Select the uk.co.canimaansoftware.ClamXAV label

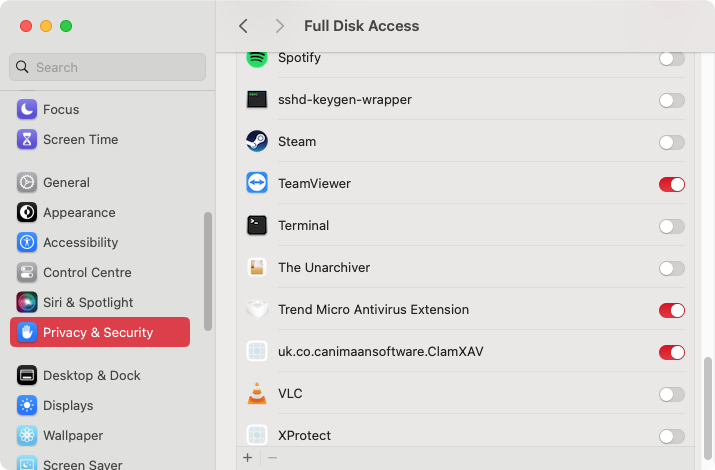click(x=381, y=351)
